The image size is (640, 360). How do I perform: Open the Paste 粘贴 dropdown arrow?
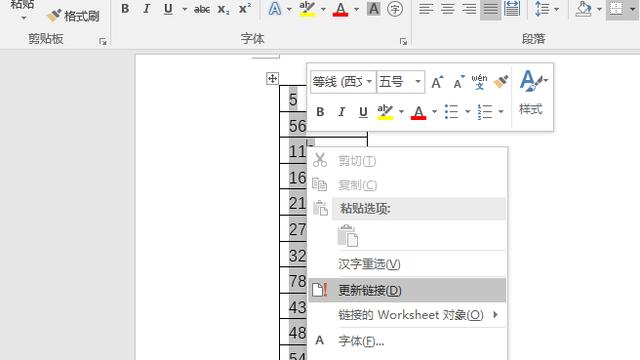23,18
